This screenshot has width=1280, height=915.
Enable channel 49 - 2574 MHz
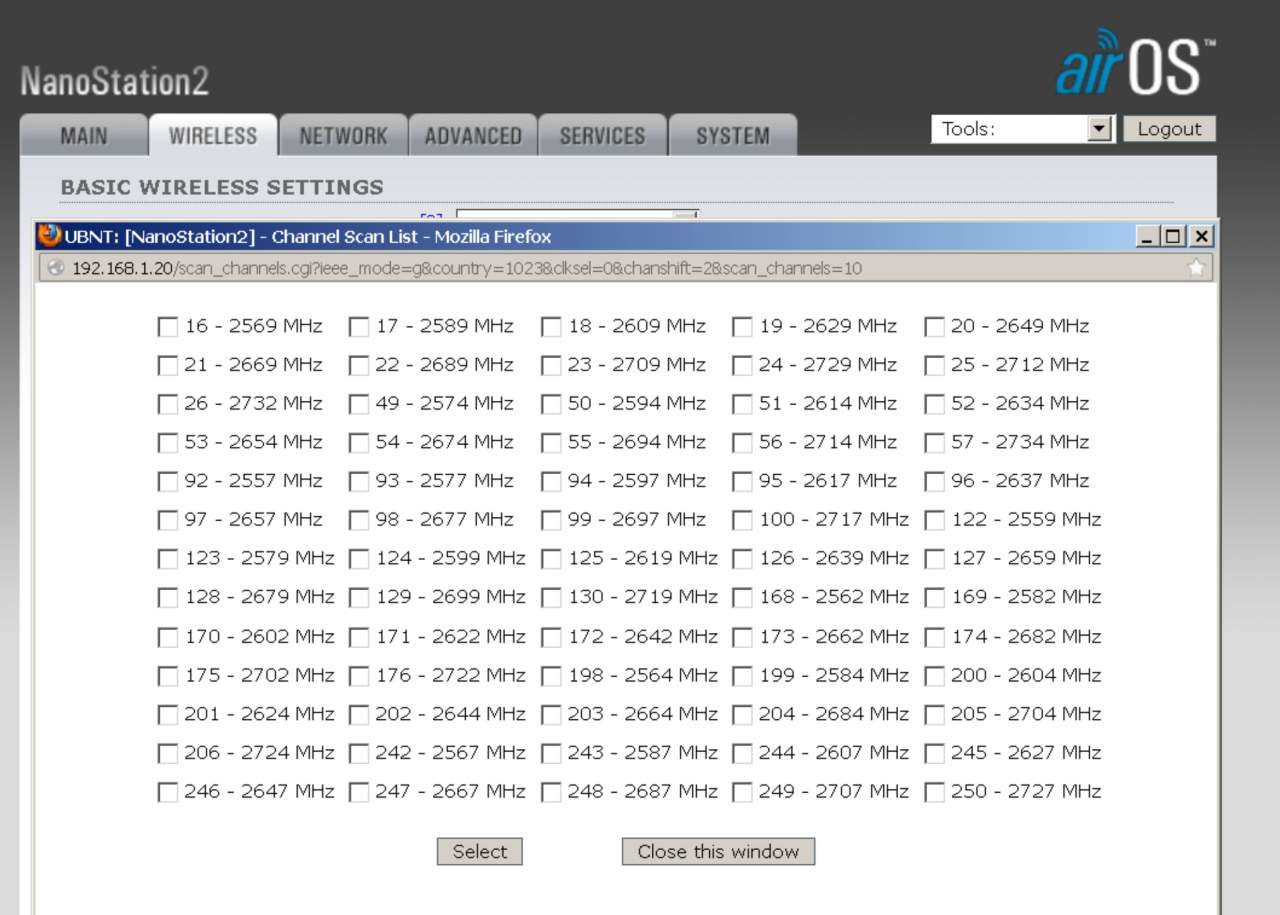358,405
